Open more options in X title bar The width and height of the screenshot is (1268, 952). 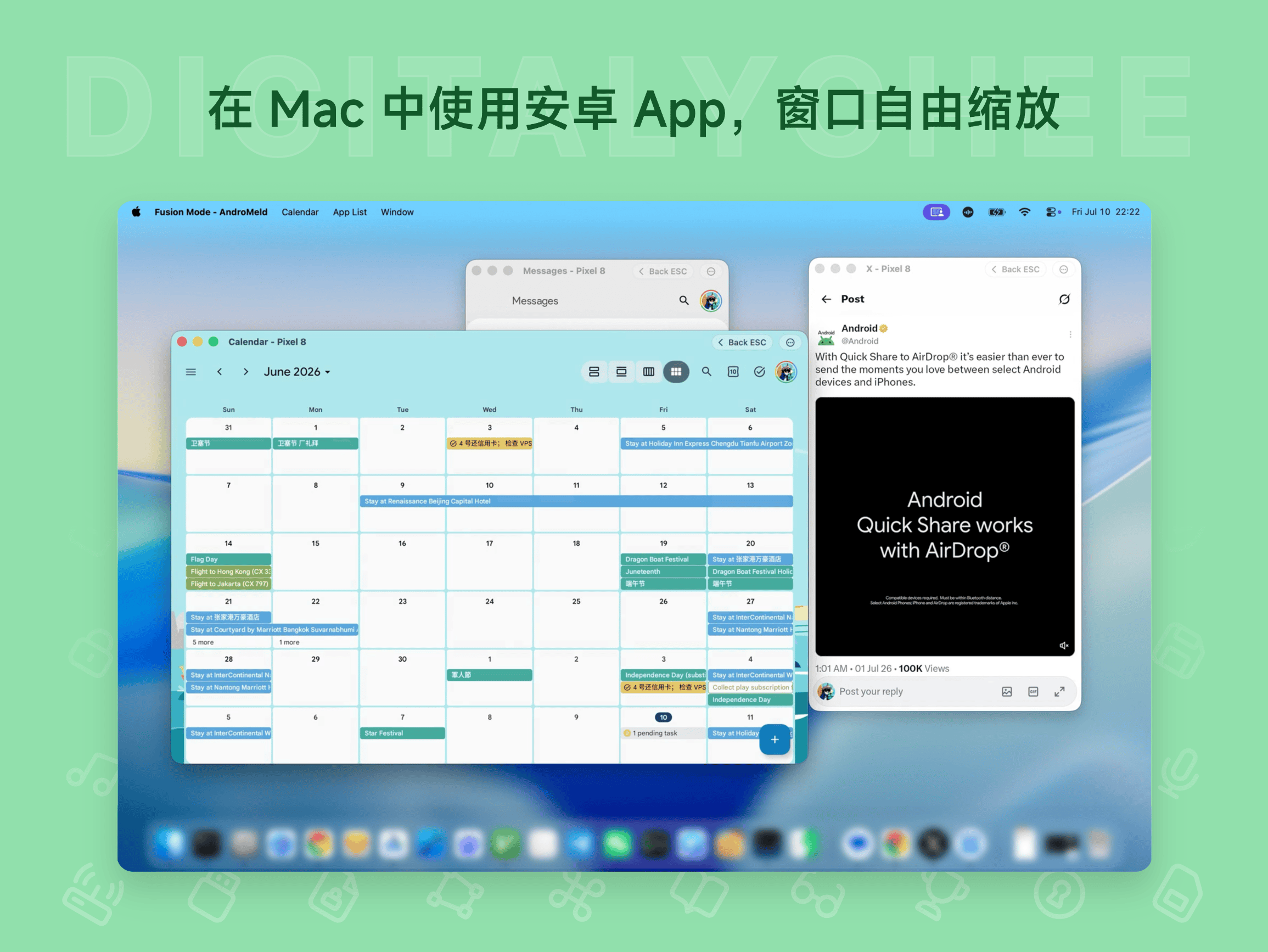tap(1064, 270)
